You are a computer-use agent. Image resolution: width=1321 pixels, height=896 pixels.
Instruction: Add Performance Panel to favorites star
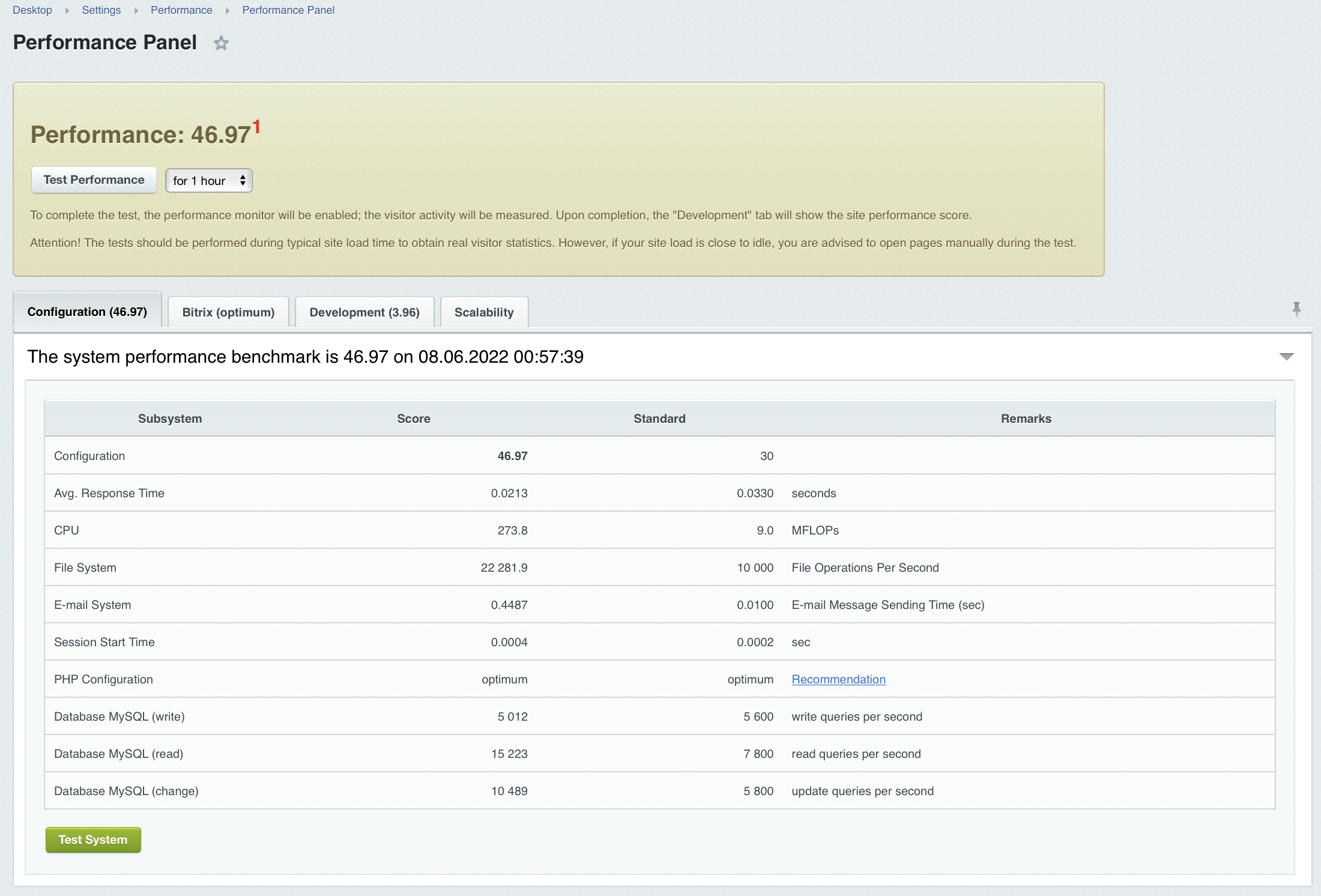[221, 43]
